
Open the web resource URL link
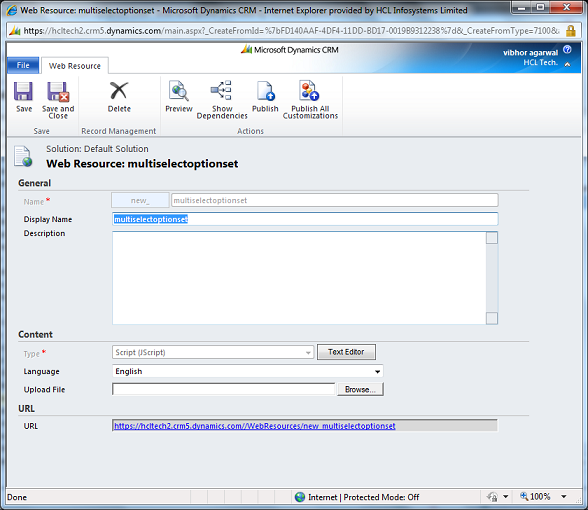(255, 426)
